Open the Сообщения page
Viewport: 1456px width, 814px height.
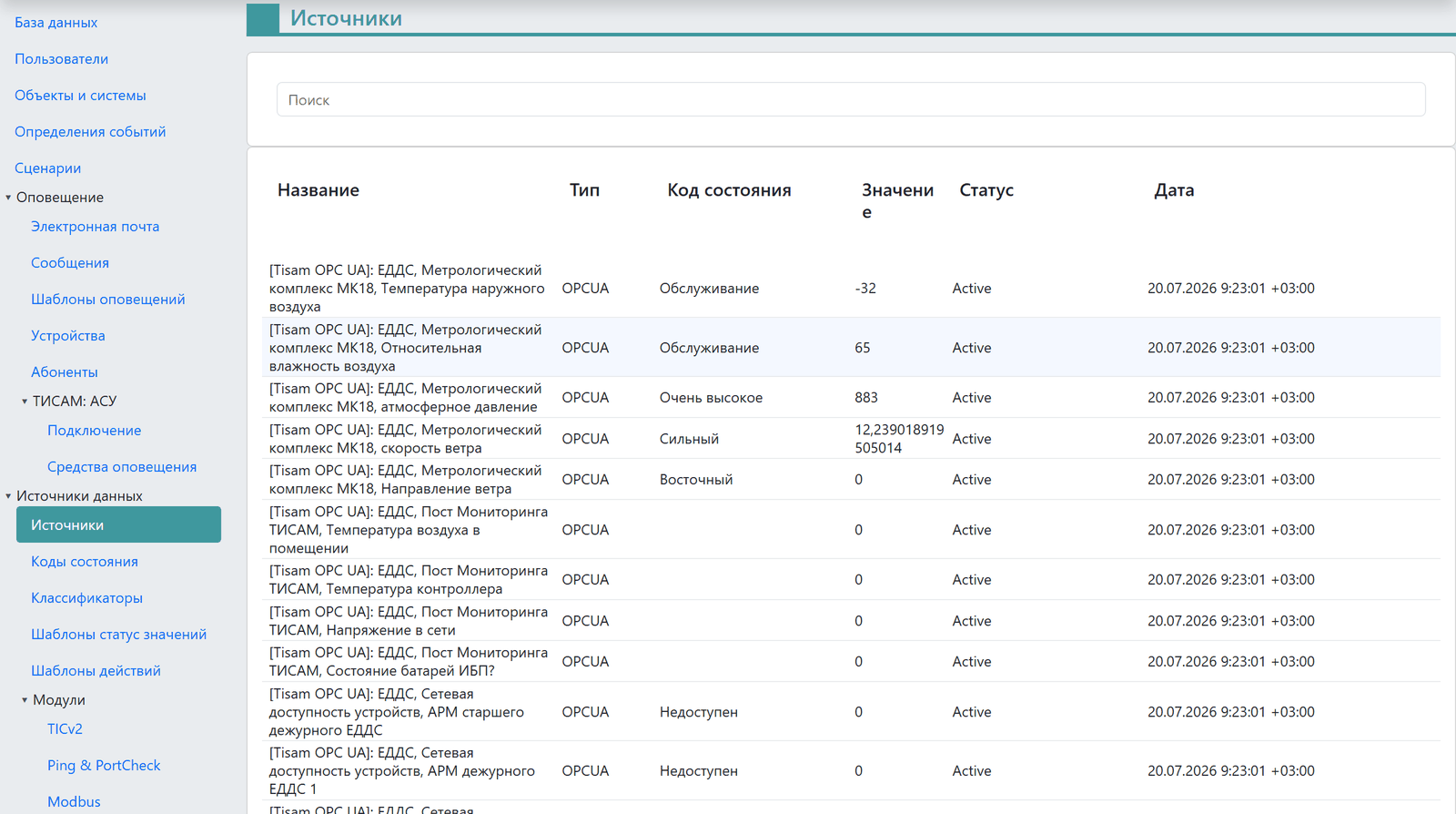[70, 262]
